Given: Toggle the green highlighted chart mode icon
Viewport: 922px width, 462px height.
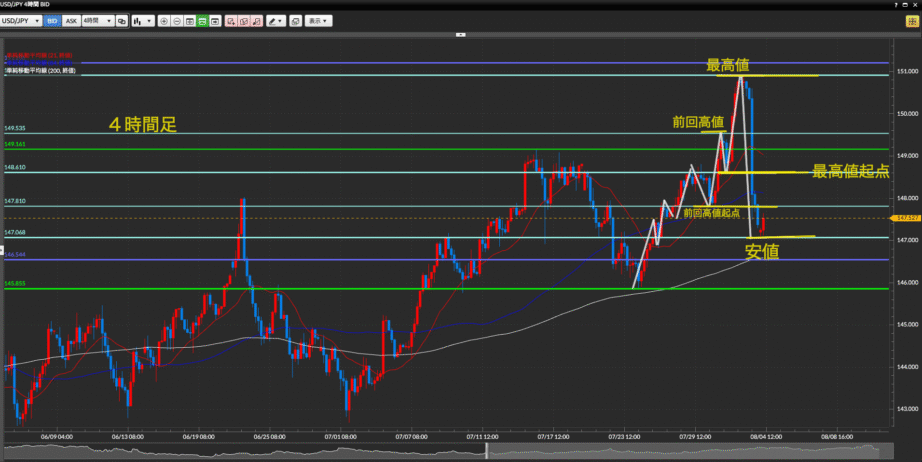Looking at the screenshot, I should 203,21.
